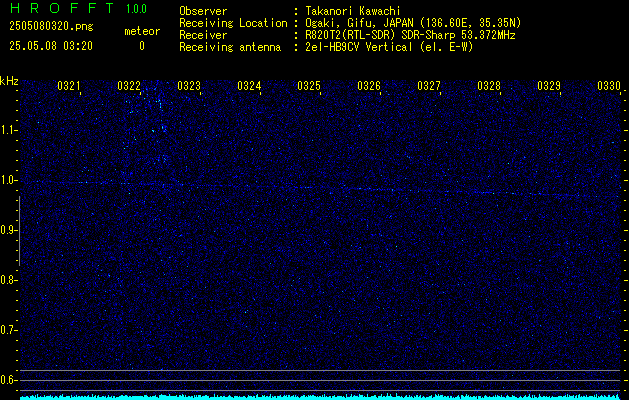Click the 0.7 kHz axis label
The image size is (629, 400).
point(7,330)
